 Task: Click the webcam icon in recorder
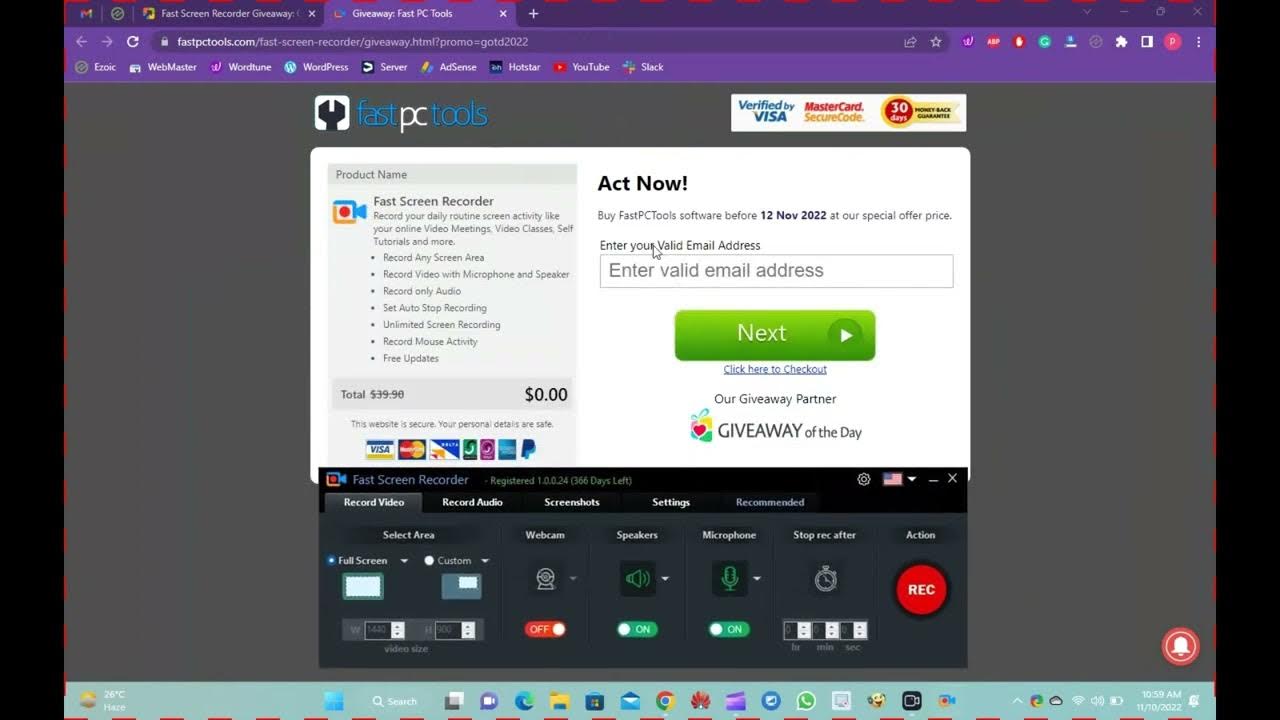coord(545,579)
